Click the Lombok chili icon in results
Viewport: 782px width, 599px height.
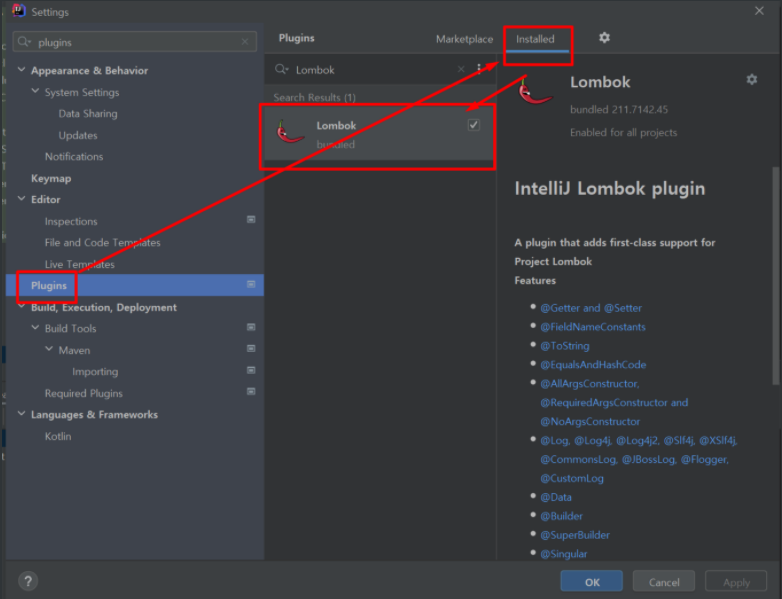click(290, 132)
